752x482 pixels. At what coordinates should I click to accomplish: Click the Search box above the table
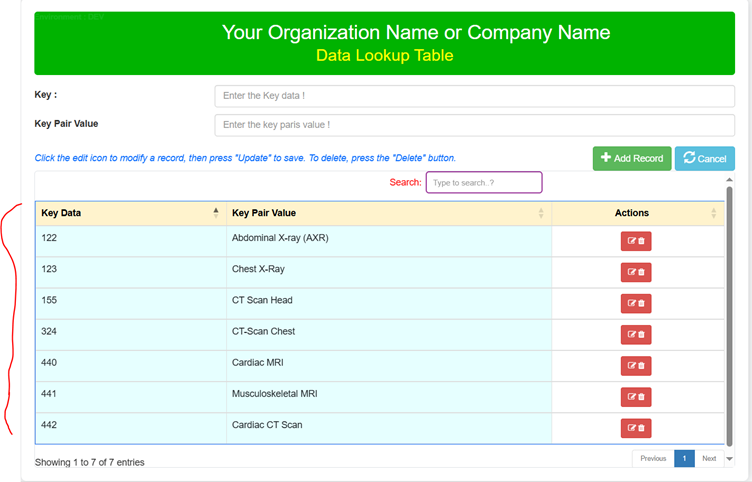pos(484,183)
